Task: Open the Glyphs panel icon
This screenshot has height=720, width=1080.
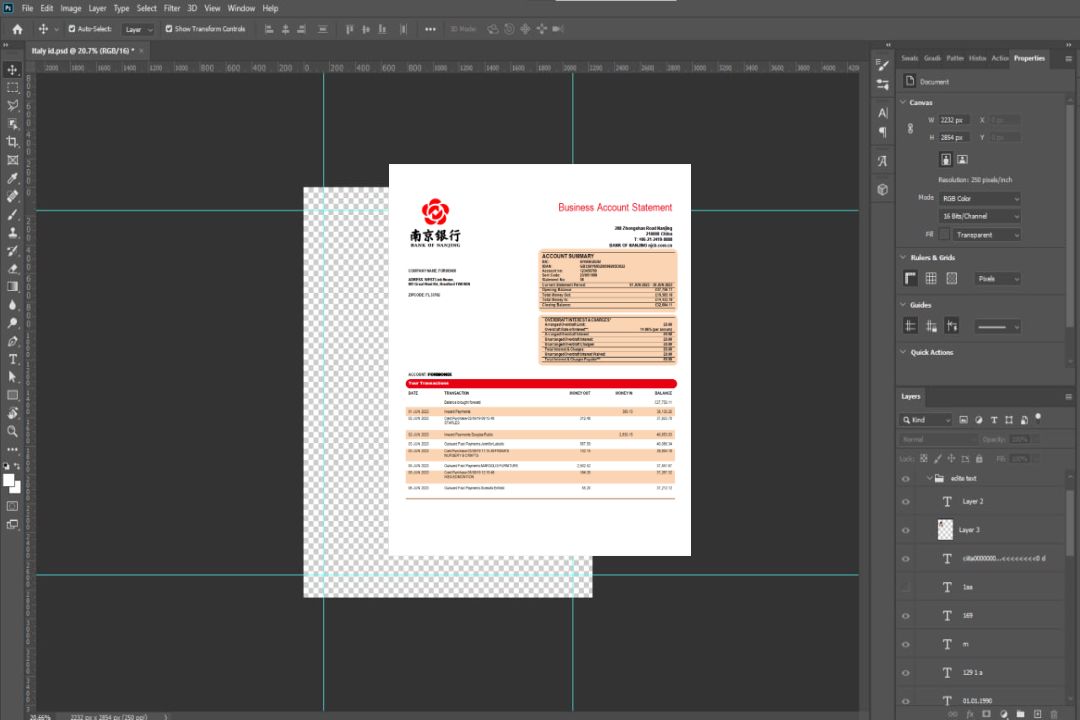Action: tap(883, 161)
